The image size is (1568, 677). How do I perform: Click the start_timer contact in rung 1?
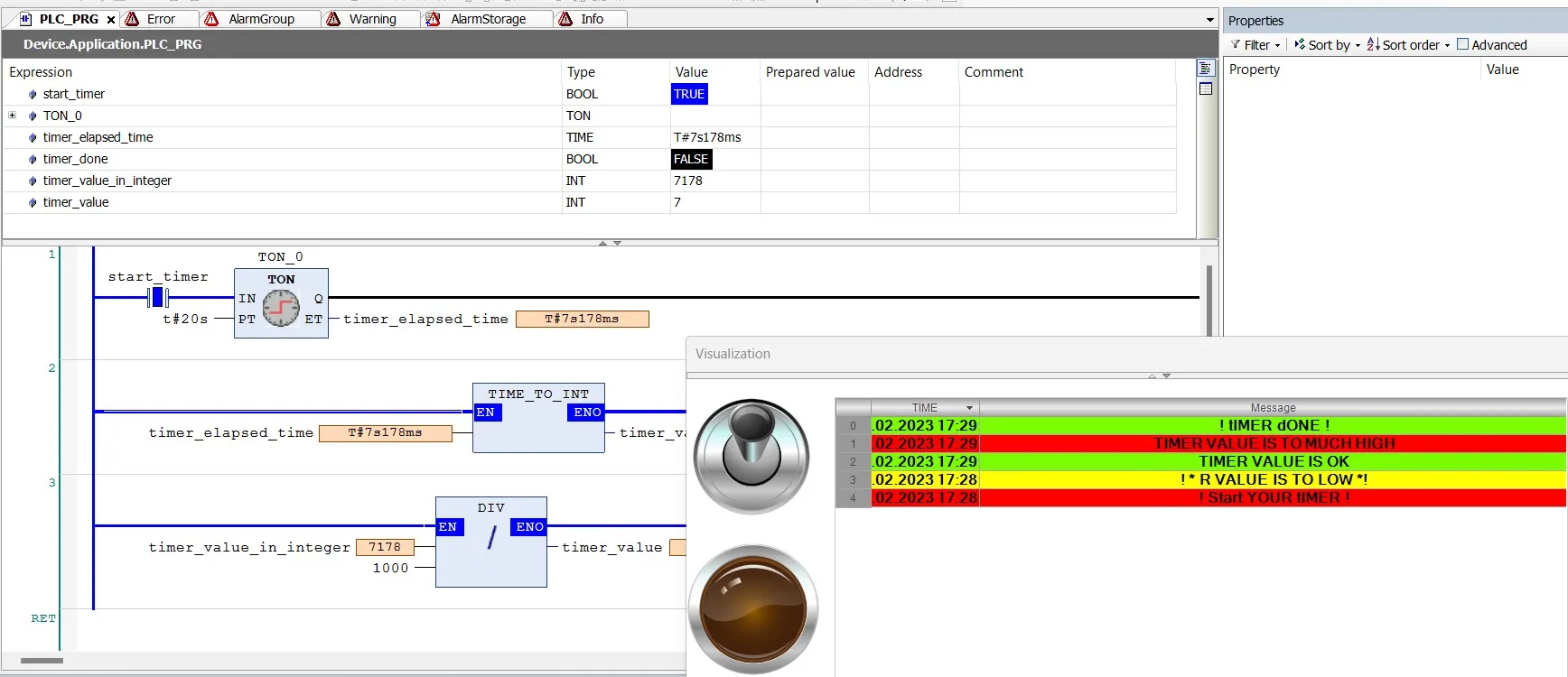point(159,297)
